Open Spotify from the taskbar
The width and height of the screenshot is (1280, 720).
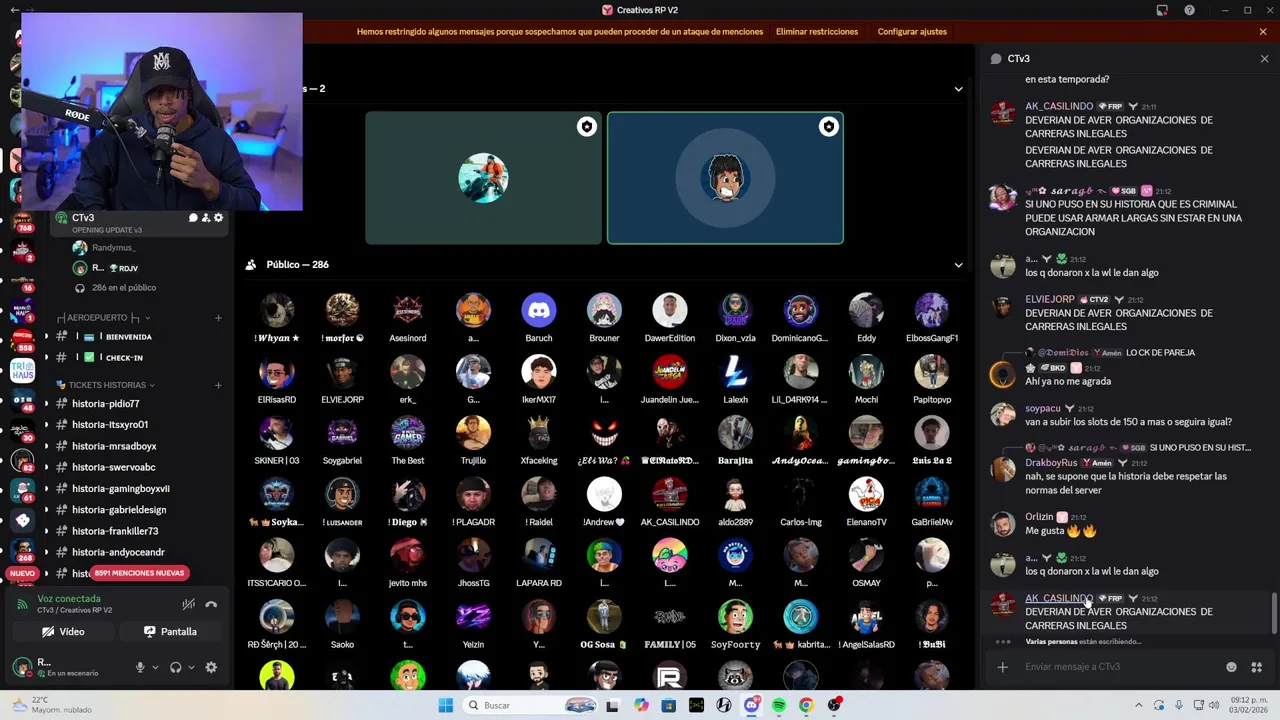pyautogui.click(x=779, y=705)
